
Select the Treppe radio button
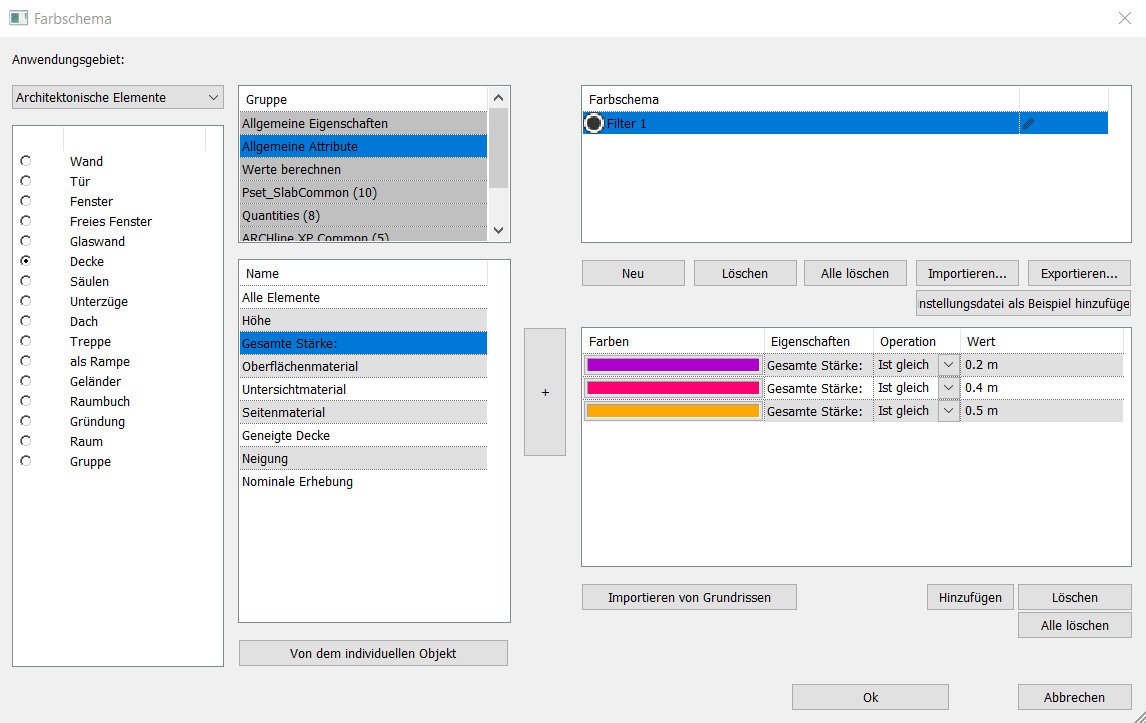click(26, 341)
